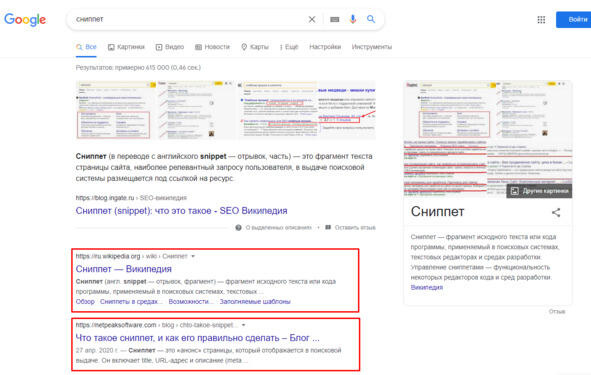591x375 pixels.
Task: Open the Ещё more menu
Action: coord(289,47)
